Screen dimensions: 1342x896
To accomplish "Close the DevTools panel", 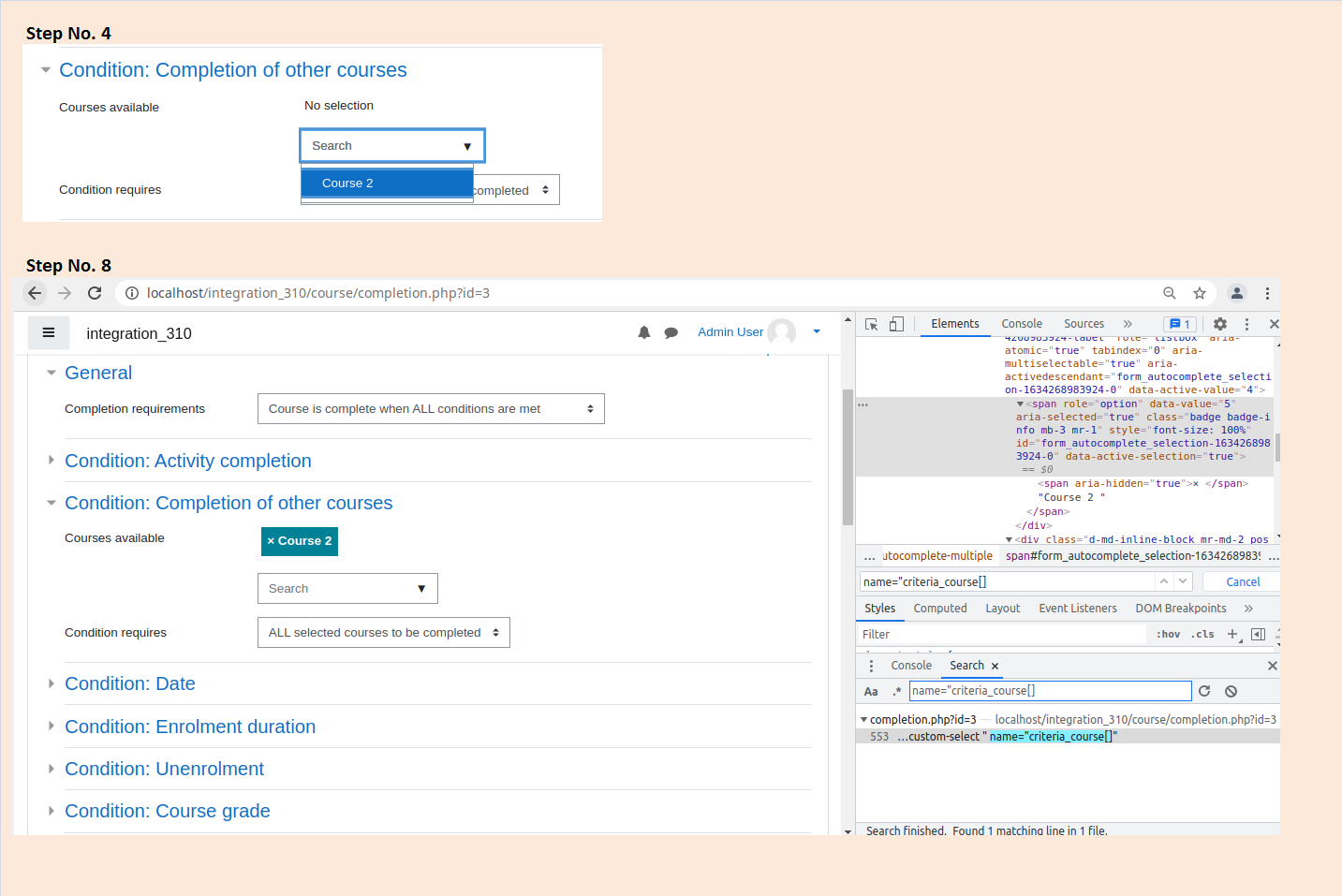I will tap(1274, 324).
